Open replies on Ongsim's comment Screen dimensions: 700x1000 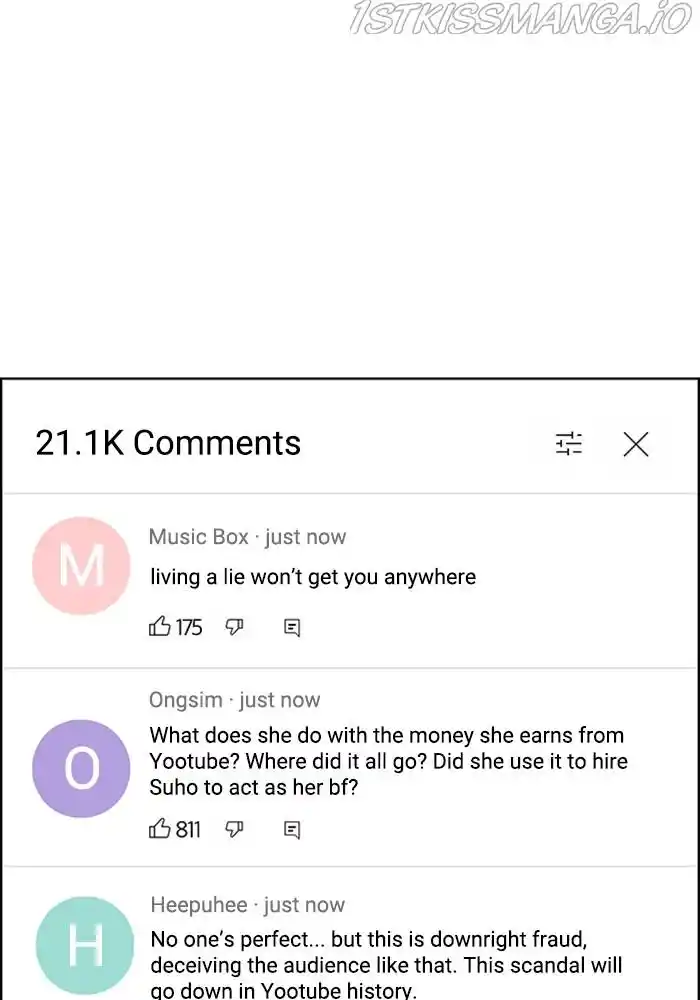pyautogui.click(x=292, y=830)
